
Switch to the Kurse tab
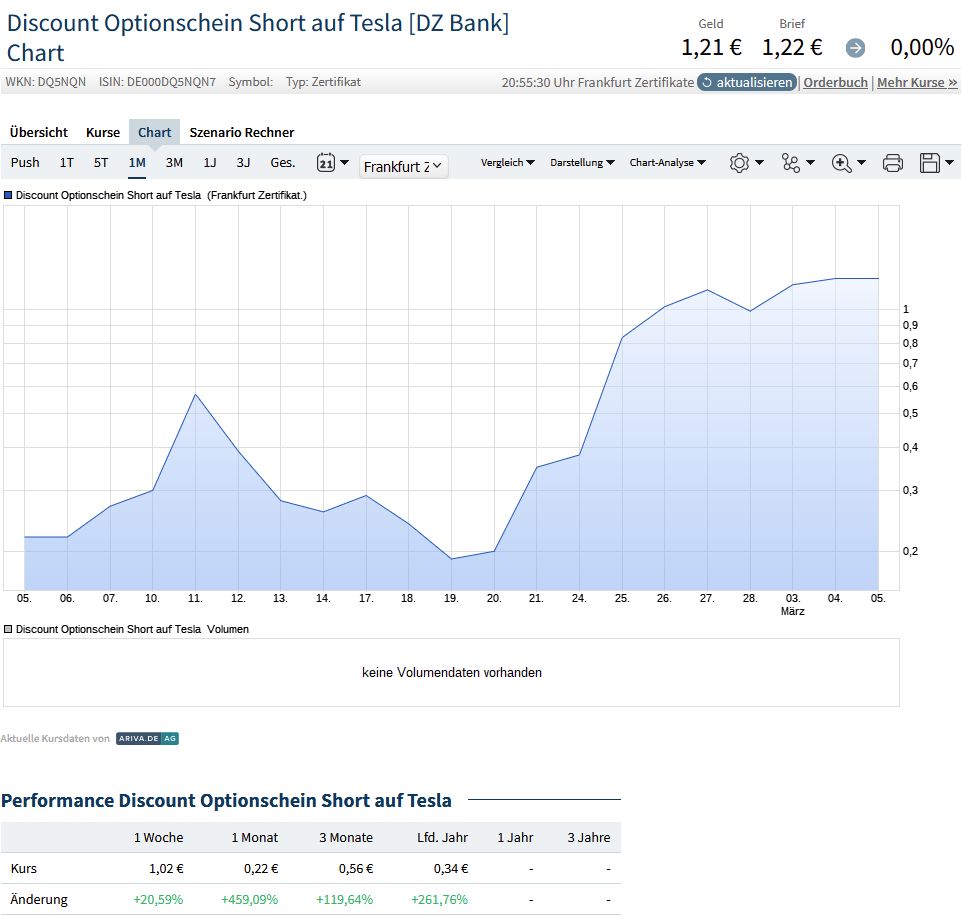(103, 132)
